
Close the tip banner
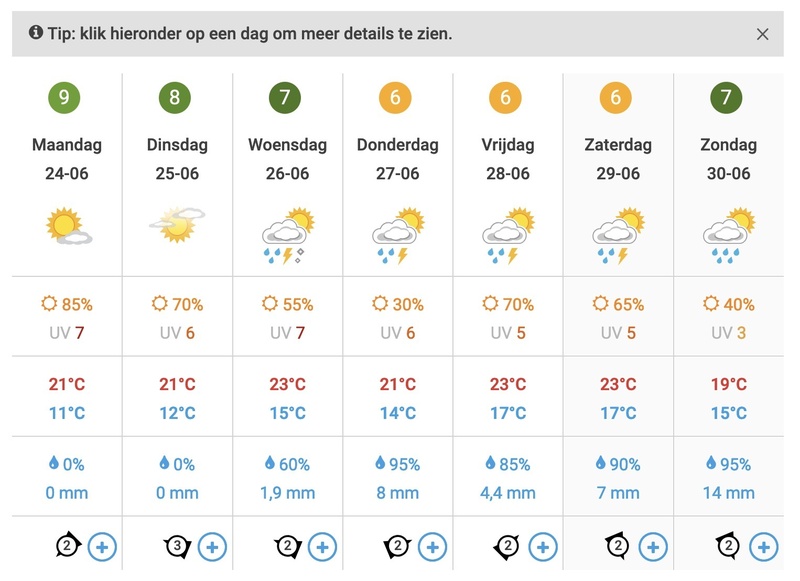point(763,34)
